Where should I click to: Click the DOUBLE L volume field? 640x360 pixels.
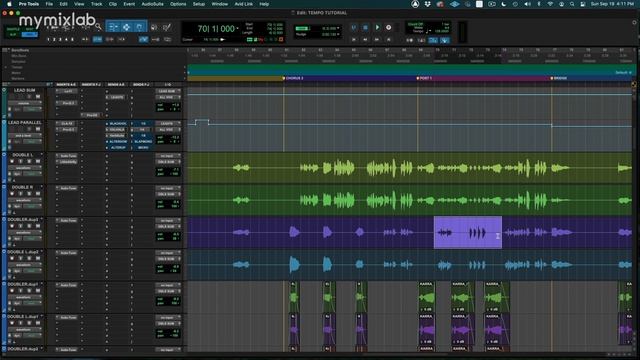168,169
